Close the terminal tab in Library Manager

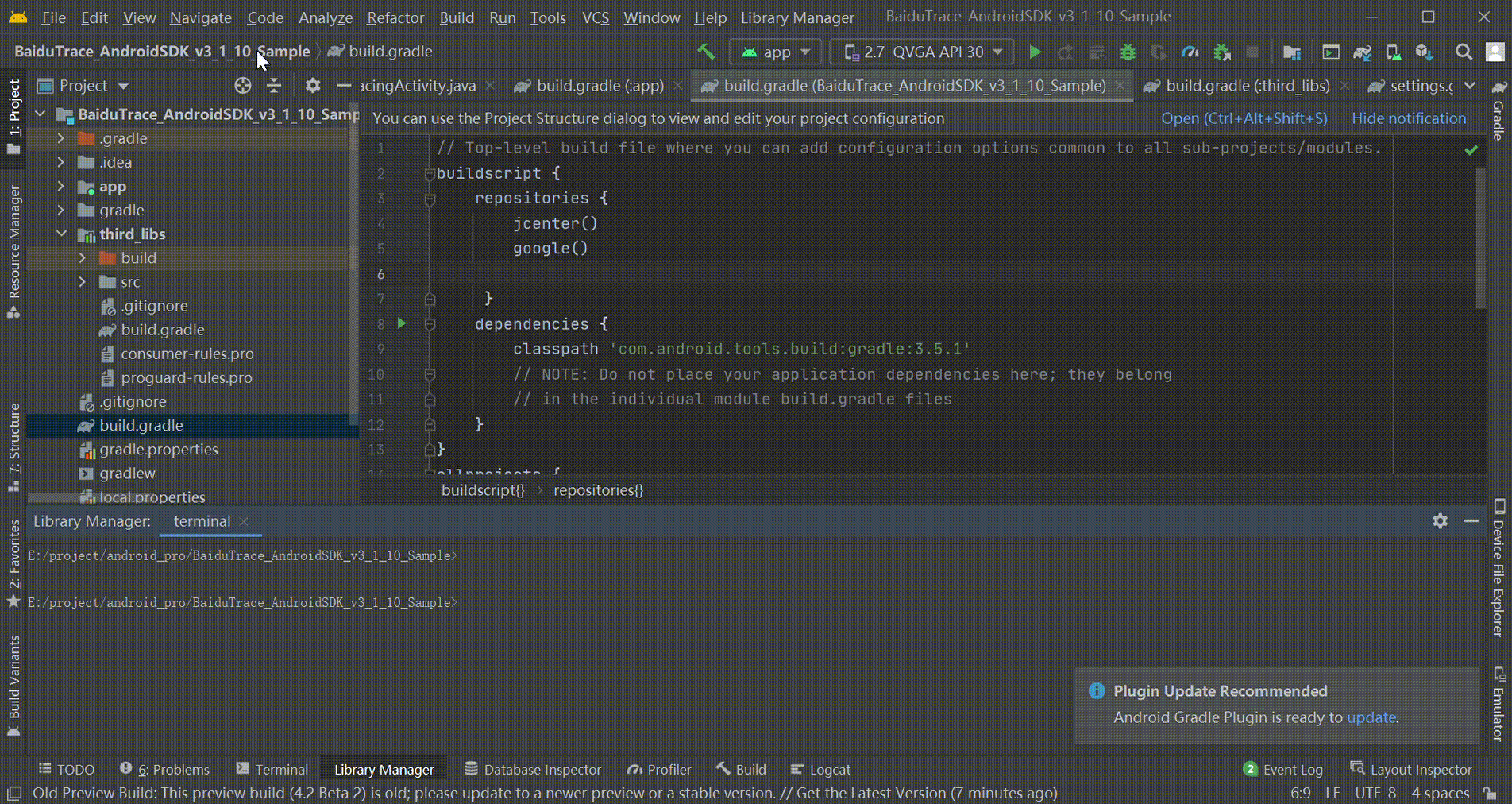pyautogui.click(x=244, y=521)
